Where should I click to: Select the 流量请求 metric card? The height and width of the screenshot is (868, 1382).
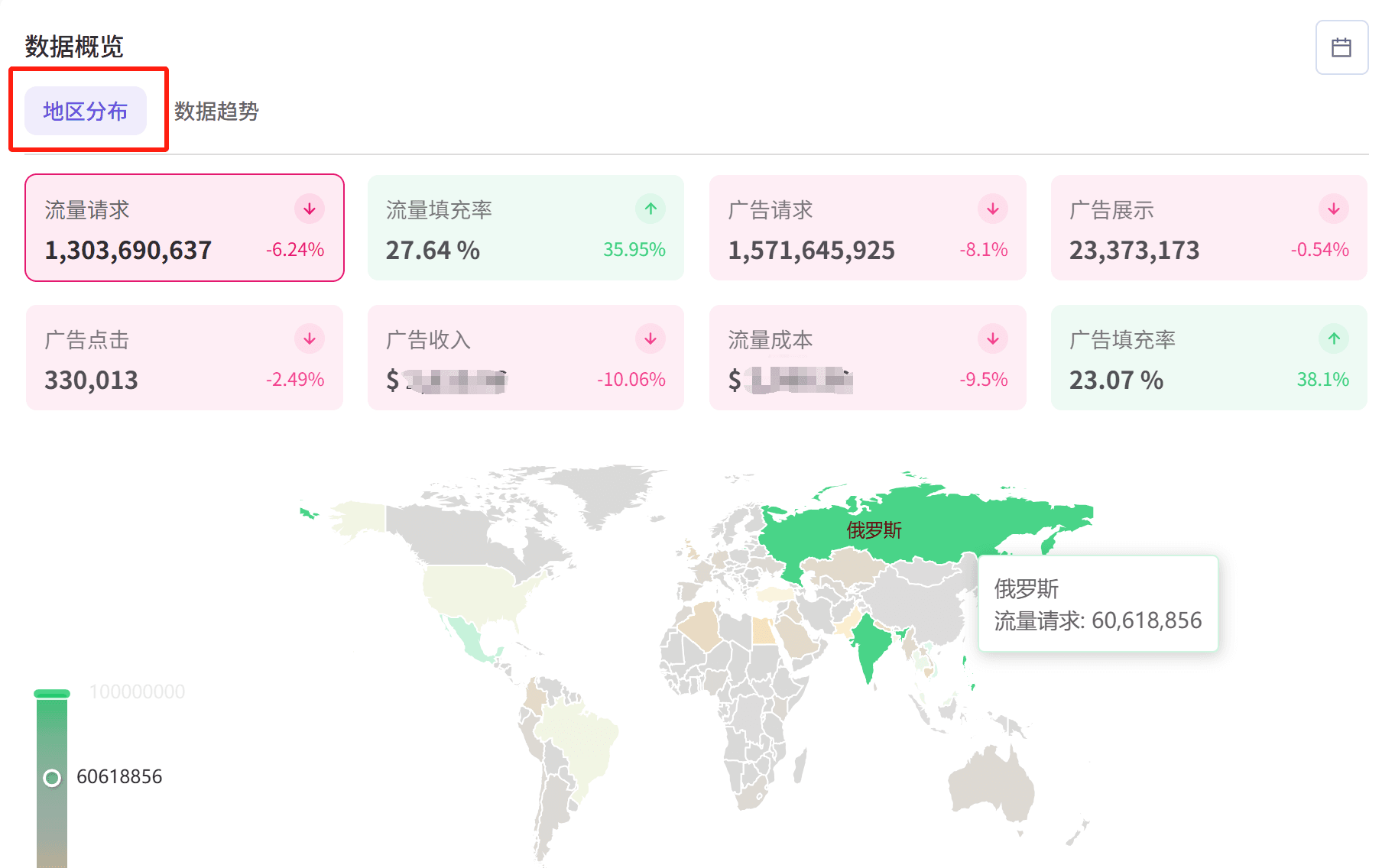coord(184,228)
